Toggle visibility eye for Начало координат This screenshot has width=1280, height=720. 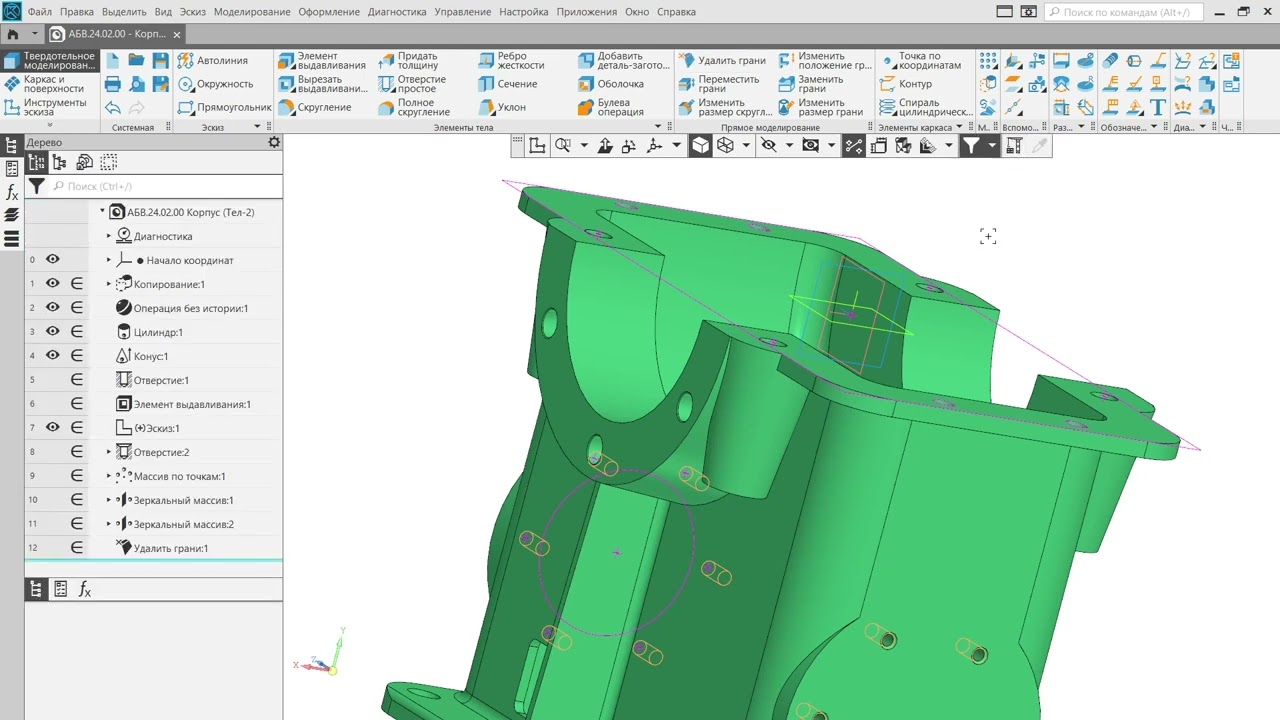tap(53, 260)
